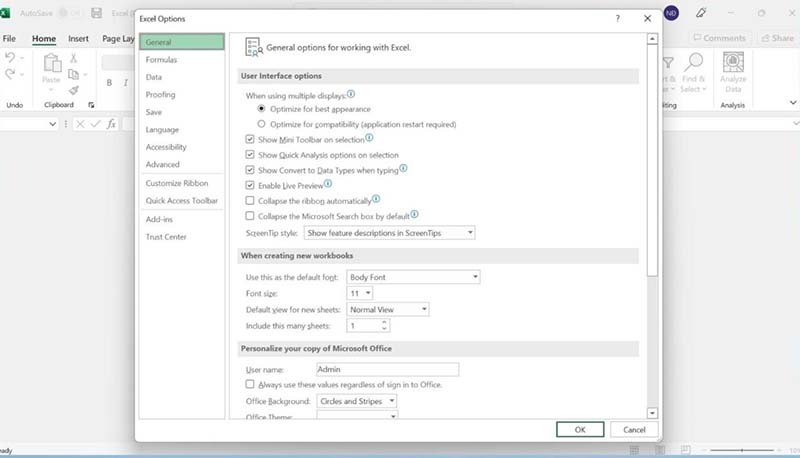Uncheck Show Quick Analysis options on selection
The height and width of the screenshot is (458, 800).
(x=250, y=155)
